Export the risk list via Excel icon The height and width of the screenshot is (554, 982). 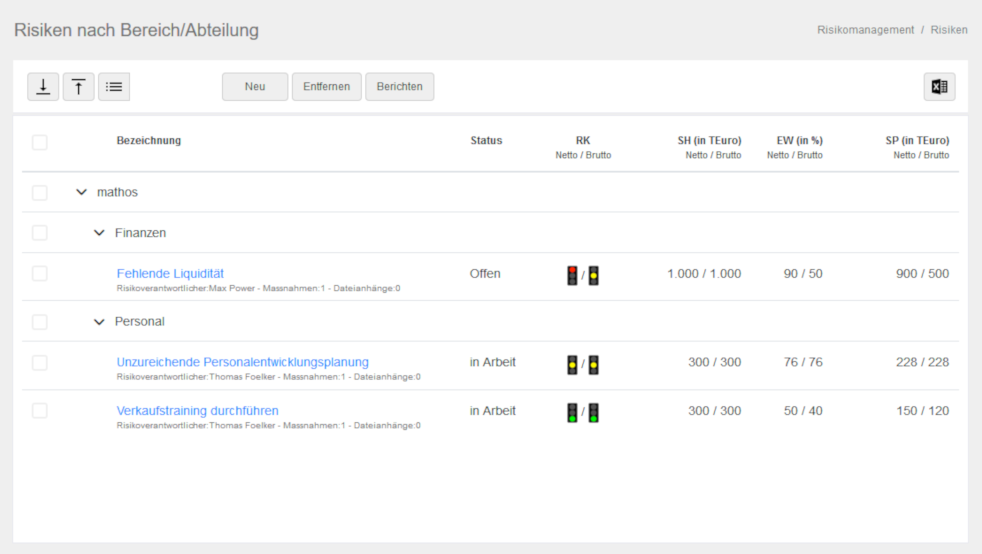click(x=939, y=87)
